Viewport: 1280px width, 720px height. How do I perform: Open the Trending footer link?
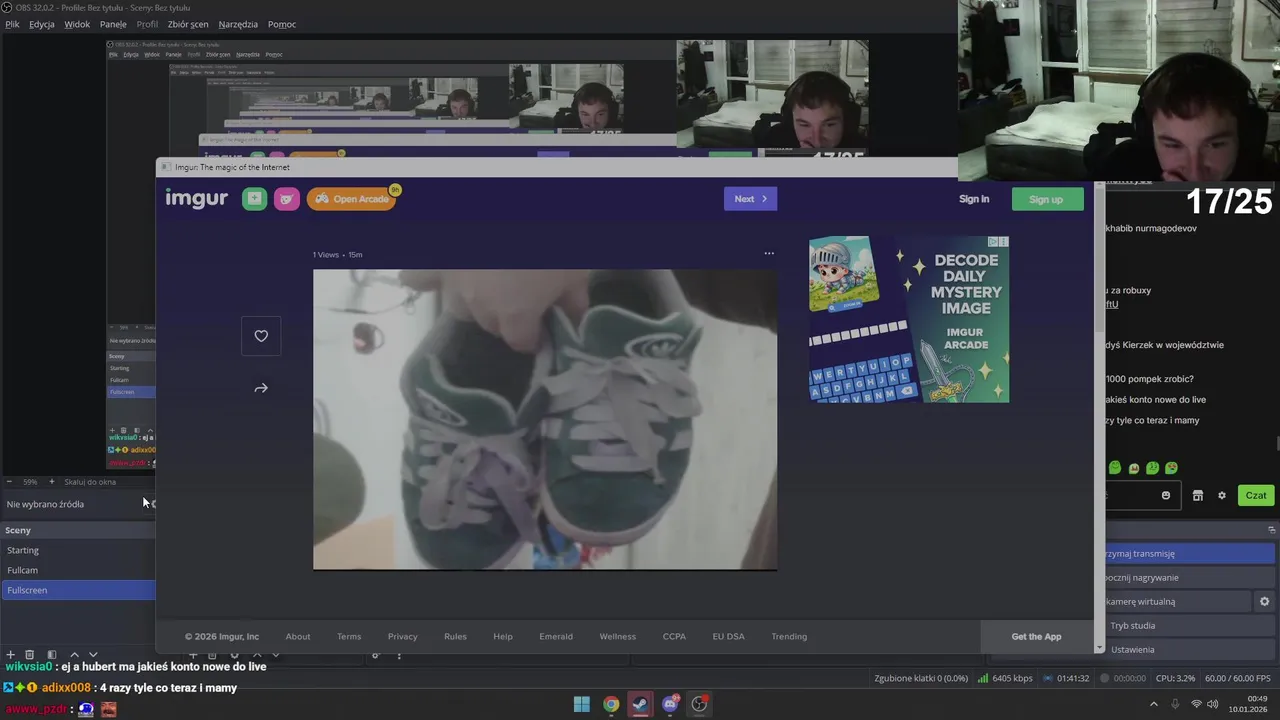pyautogui.click(x=789, y=636)
